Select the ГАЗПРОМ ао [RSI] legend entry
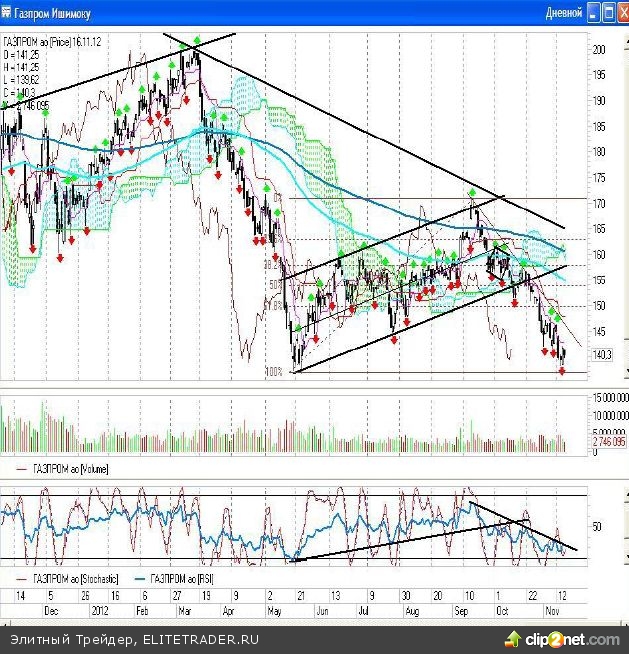 [x=180, y=578]
